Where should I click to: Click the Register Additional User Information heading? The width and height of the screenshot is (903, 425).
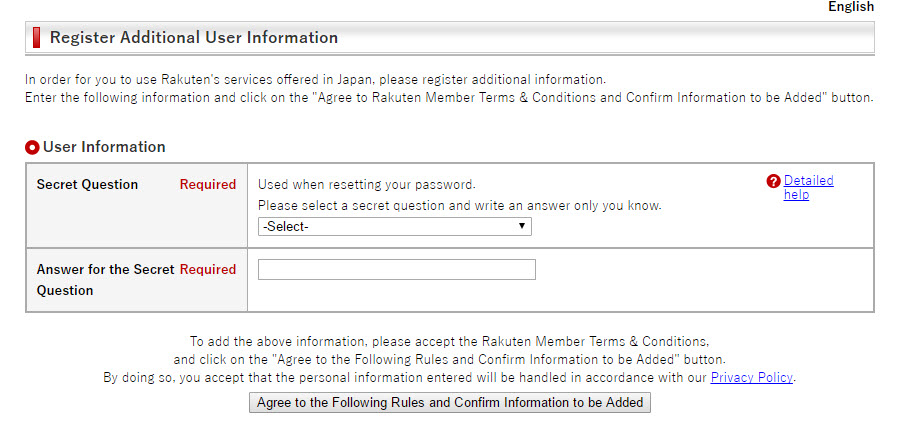[194, 37]
